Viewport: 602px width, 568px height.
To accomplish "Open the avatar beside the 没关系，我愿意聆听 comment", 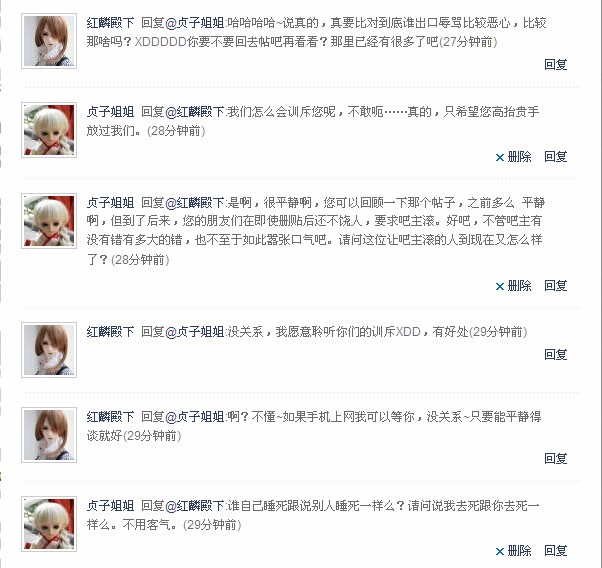I will click(x=49, y=350).
